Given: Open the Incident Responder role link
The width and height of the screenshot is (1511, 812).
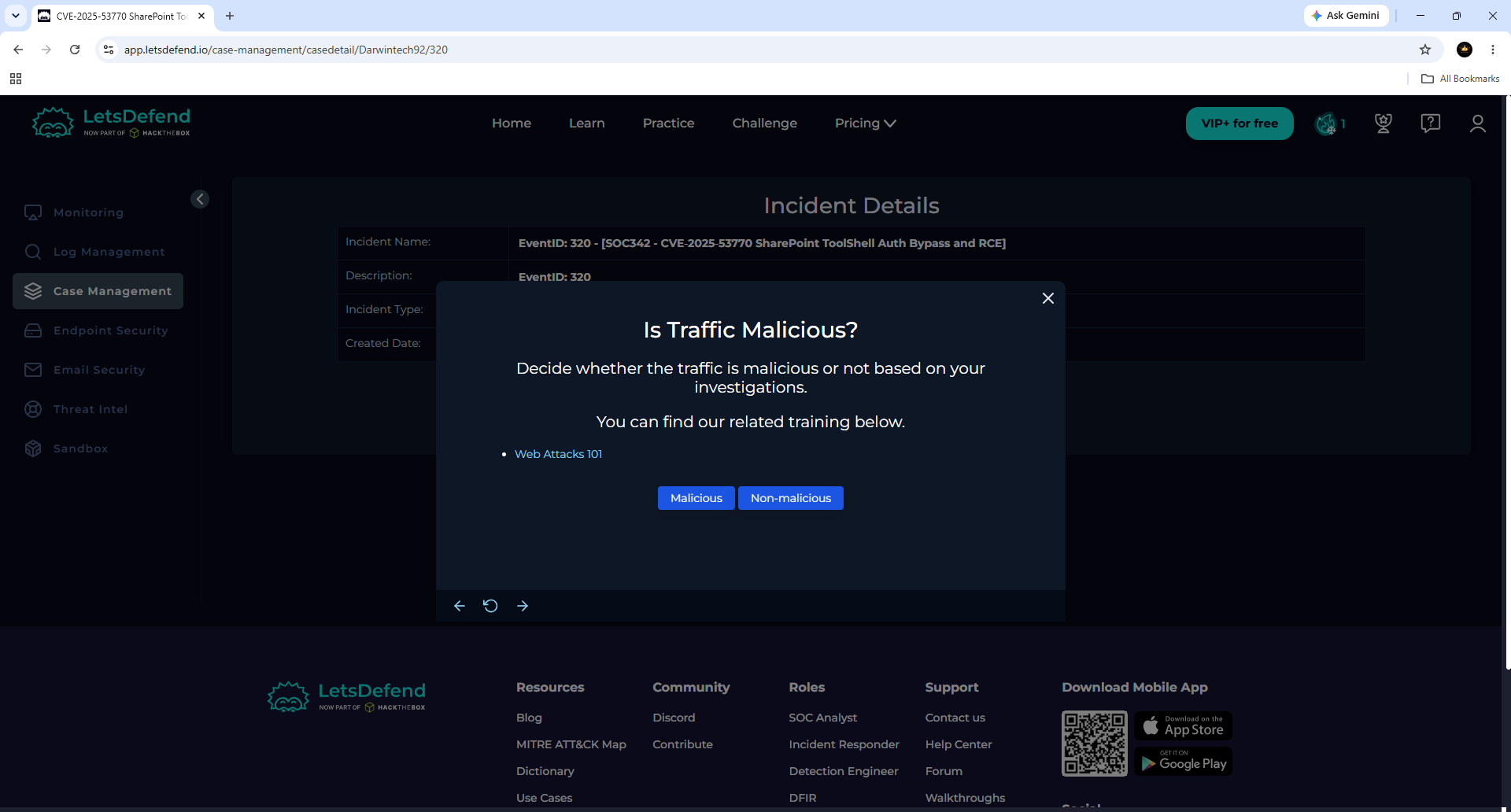Looking at the screenshot, I should click(x=844, y=744).
